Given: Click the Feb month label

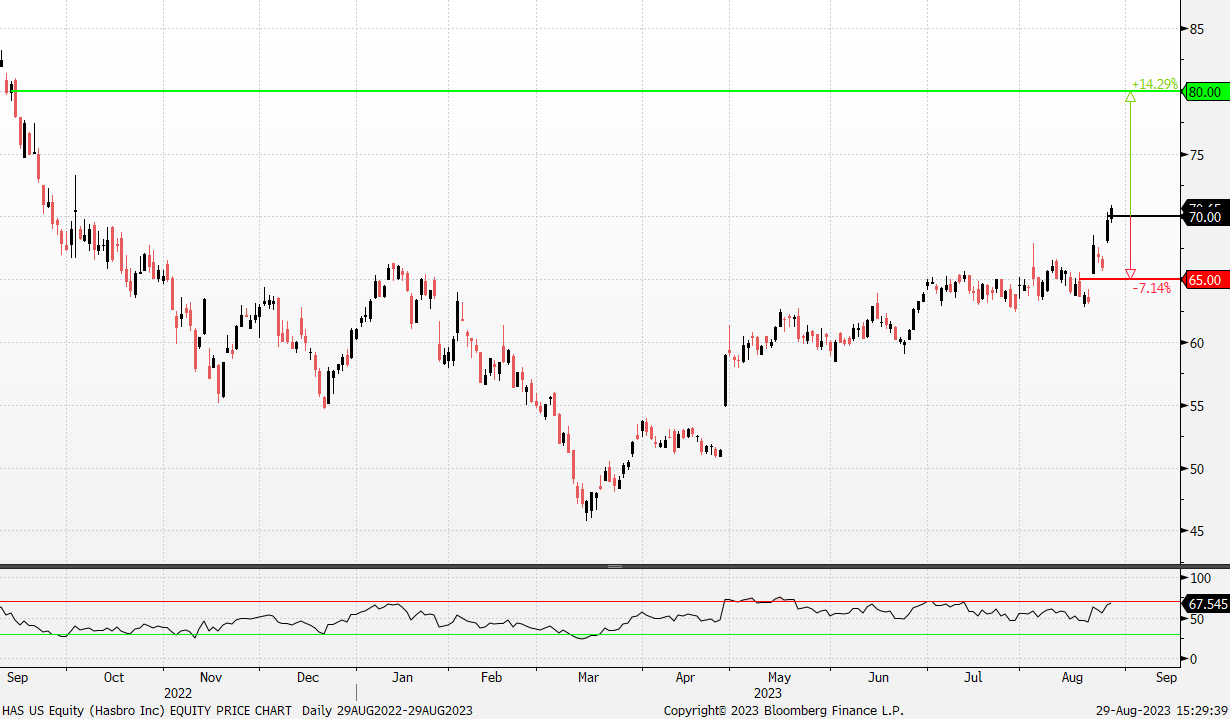Looking at the screenshot, I should coord(492,677).
